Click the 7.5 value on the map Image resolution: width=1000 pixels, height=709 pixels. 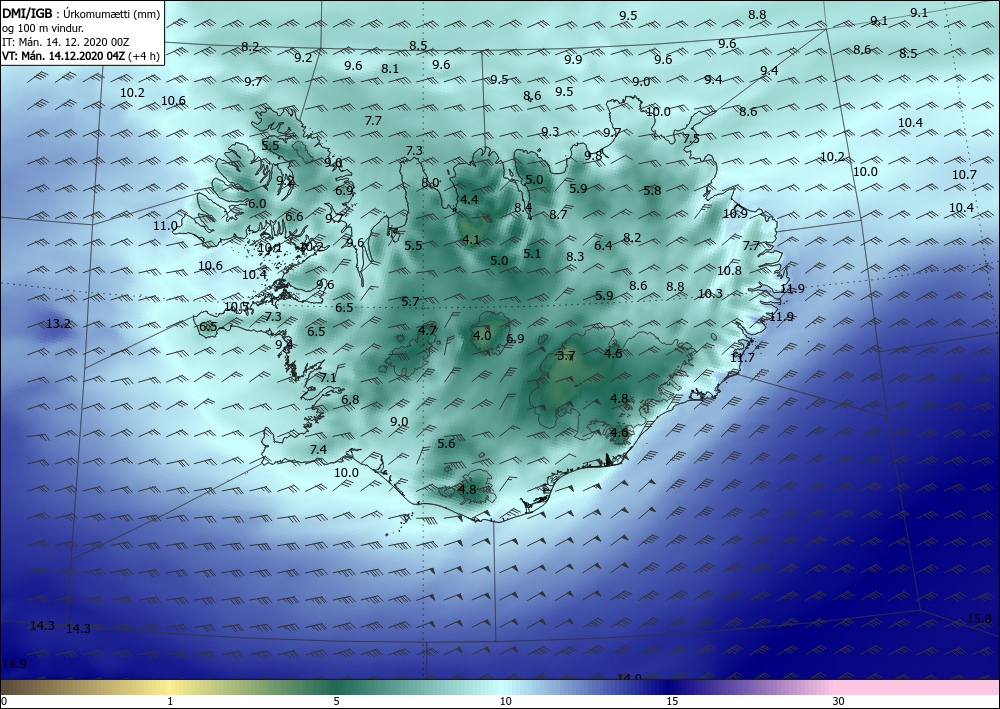[691, 138]
